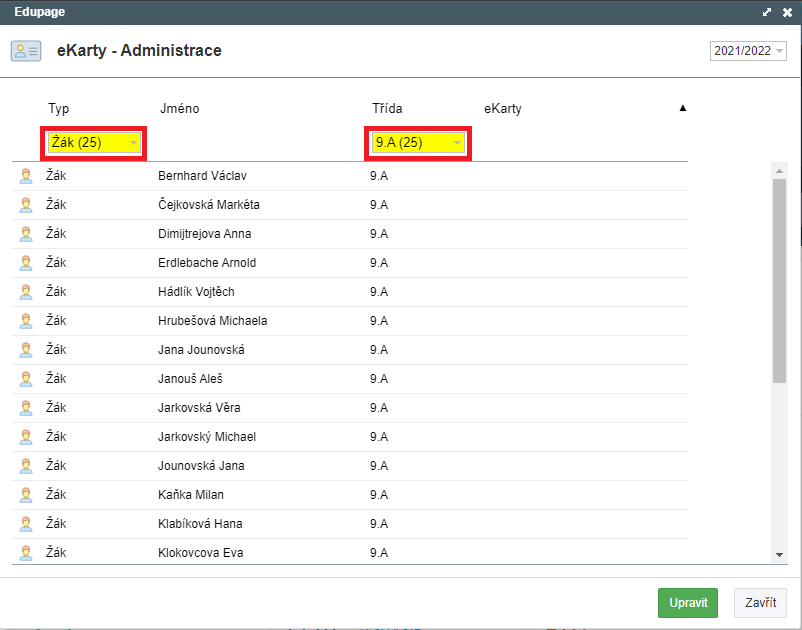802x630 pixels.
Task: Collapse filters with the black triangle arrow
Action: point(682,108)
